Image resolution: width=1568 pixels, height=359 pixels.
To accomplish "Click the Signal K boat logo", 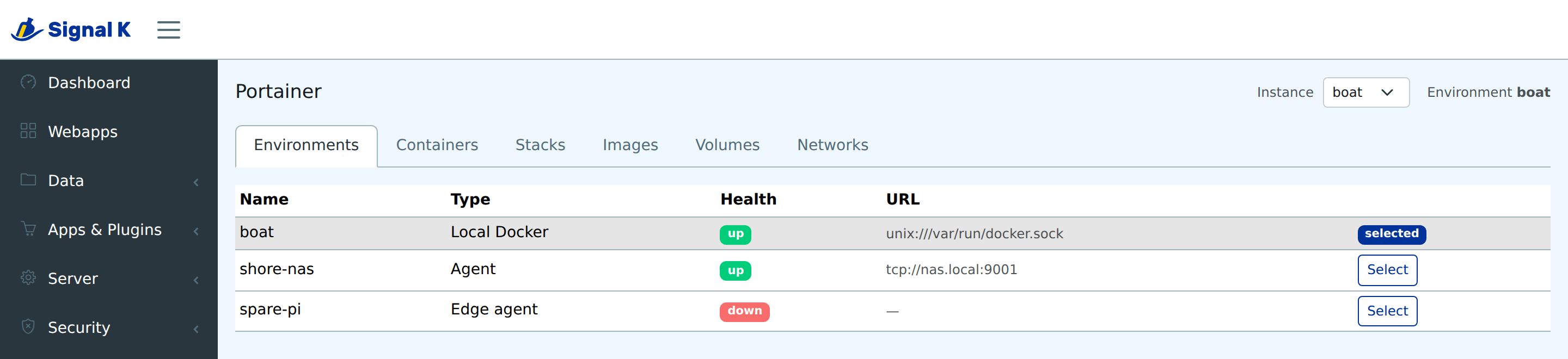I will click(x=27, y=29).
